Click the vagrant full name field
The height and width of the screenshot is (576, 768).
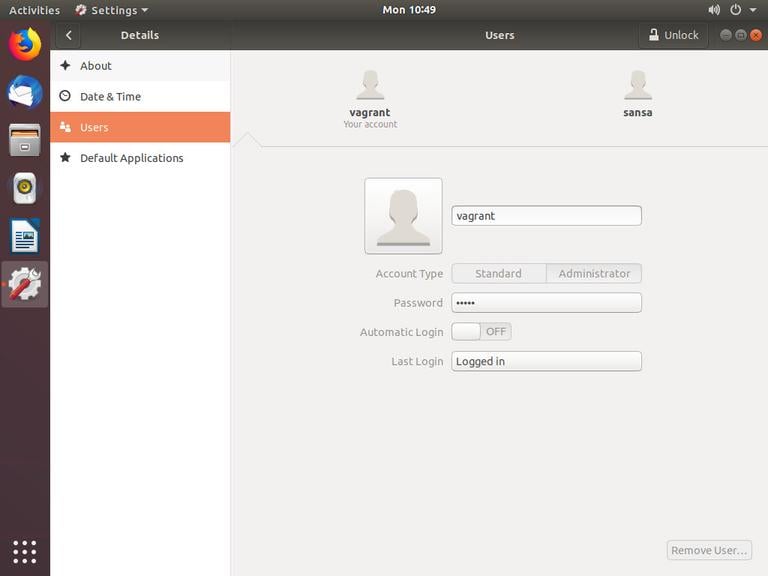pyautogui.click(x=546, y=216)
